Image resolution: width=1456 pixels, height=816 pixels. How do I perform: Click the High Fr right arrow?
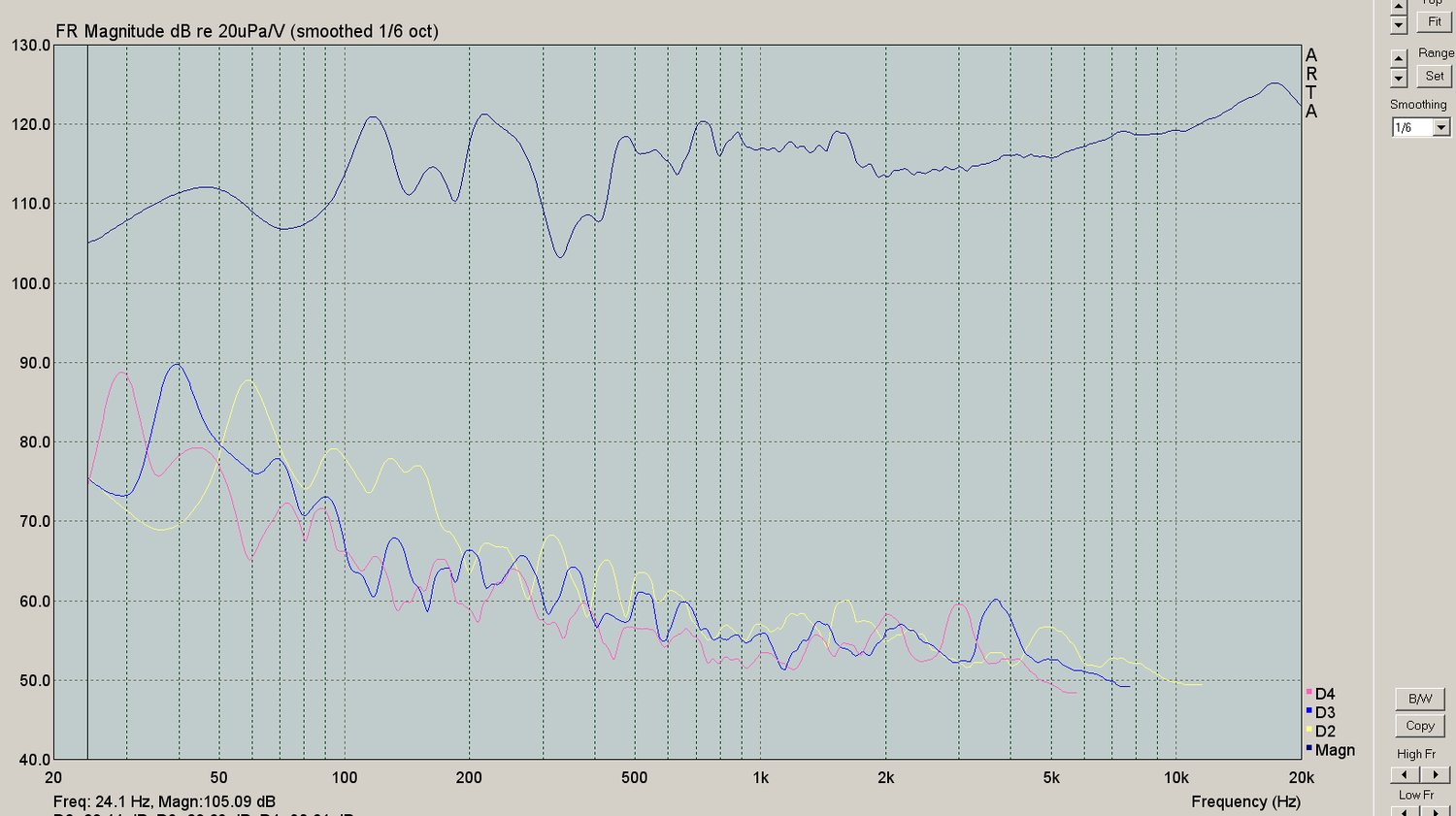(x=1435, y=774)
